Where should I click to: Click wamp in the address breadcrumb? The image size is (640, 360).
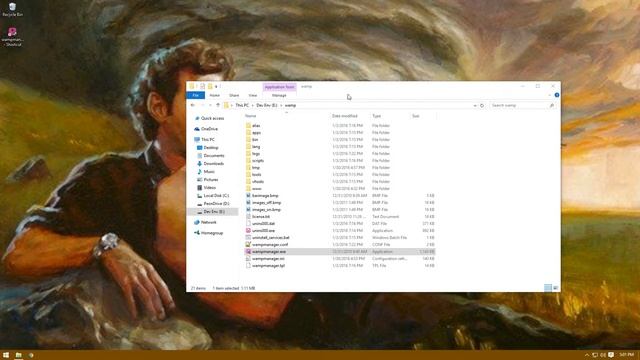[290, 105]
